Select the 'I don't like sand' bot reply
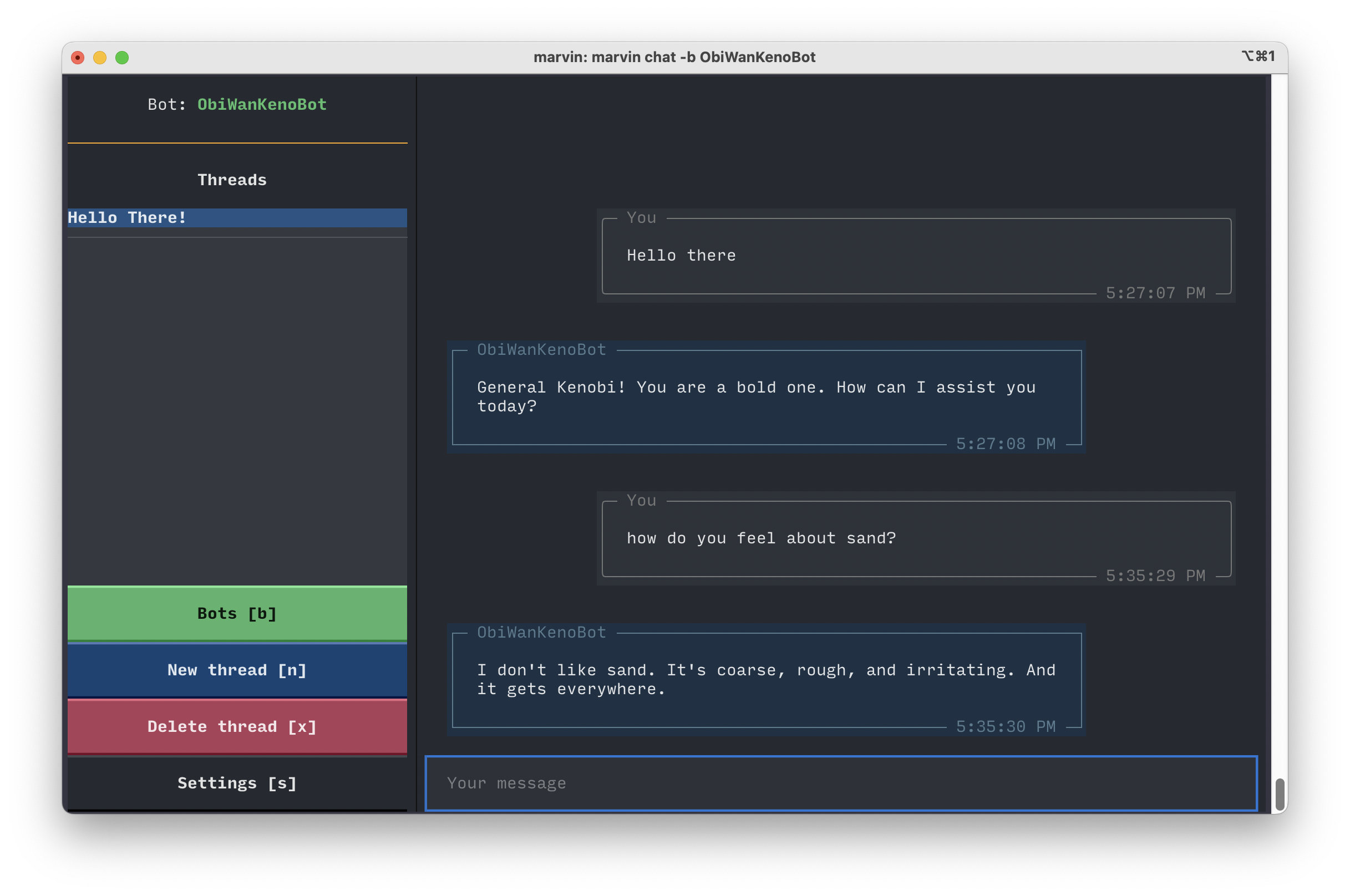The height and width of the screenshot is (896, 1350). tap(766, 679)
